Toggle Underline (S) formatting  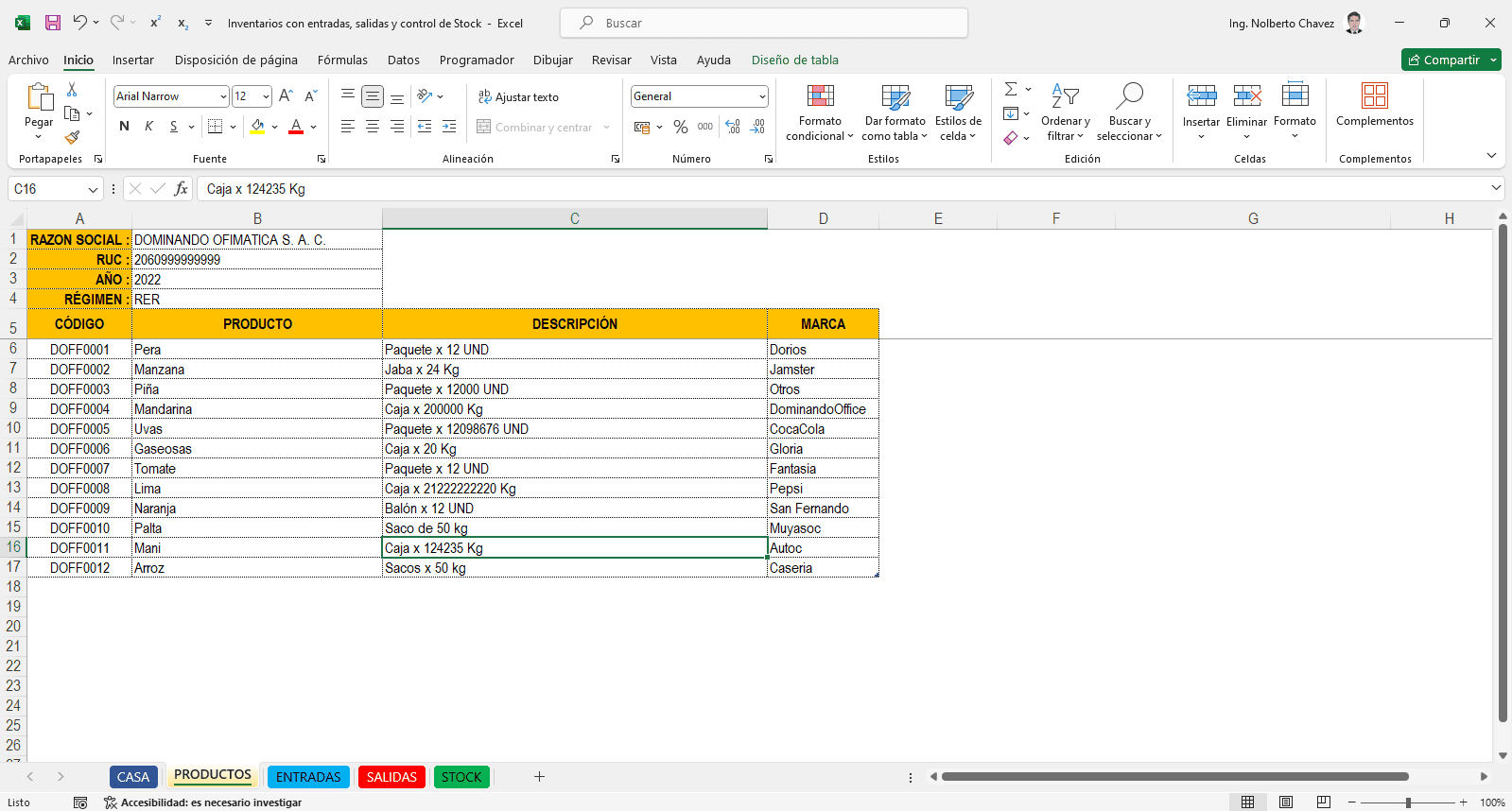tap(173, 127)
